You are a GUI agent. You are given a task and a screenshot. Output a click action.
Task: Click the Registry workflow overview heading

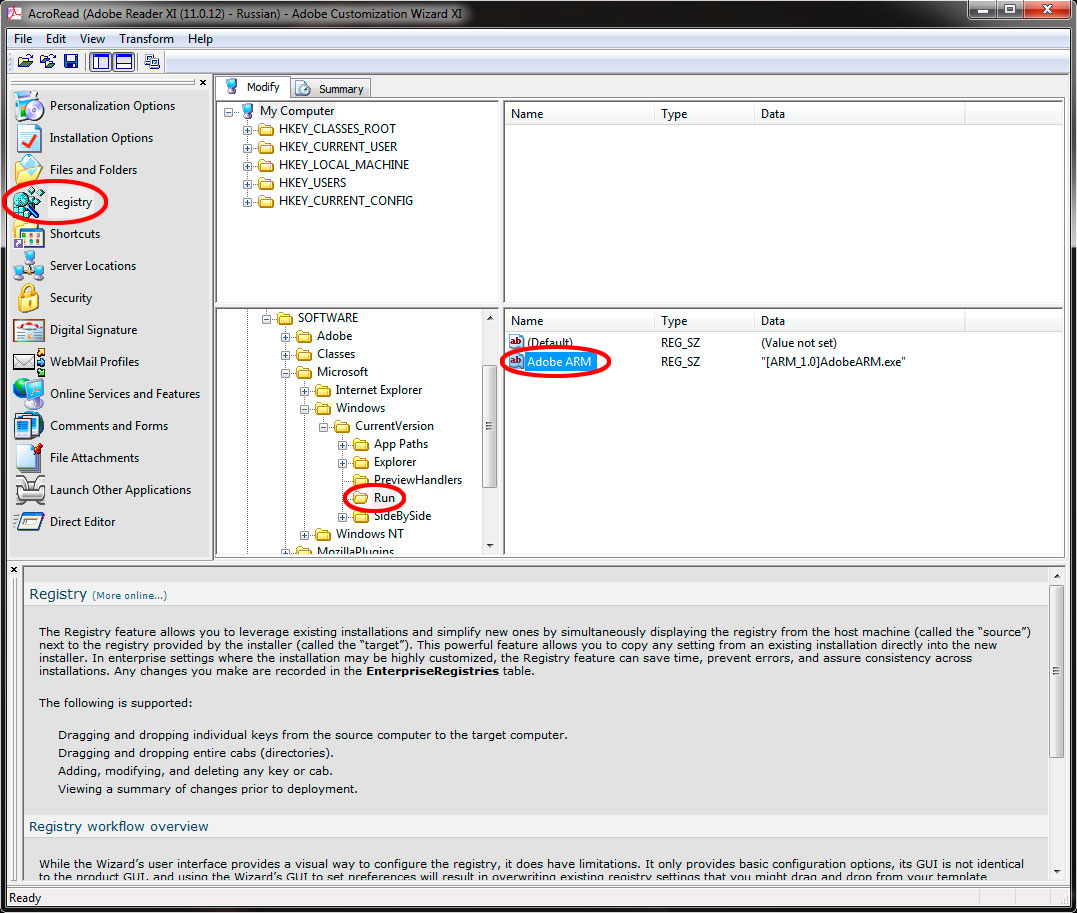pyautogui.click(x=118, y=826)
